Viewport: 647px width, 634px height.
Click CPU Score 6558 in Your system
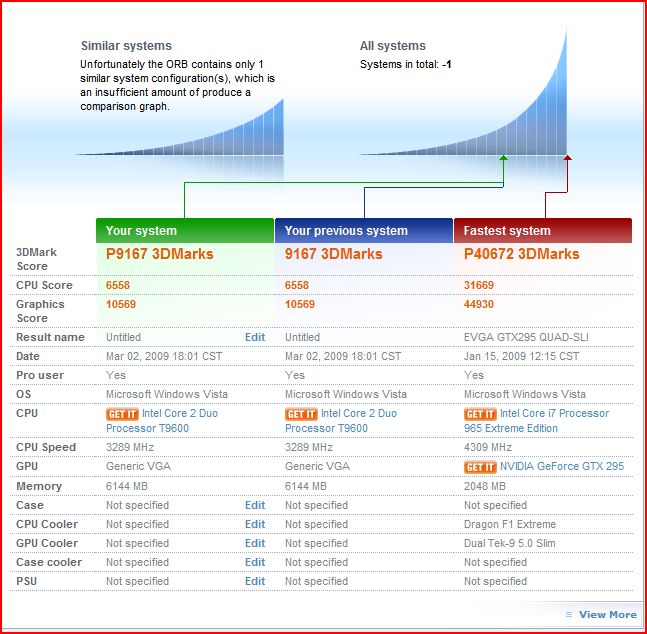pos(118,285)
